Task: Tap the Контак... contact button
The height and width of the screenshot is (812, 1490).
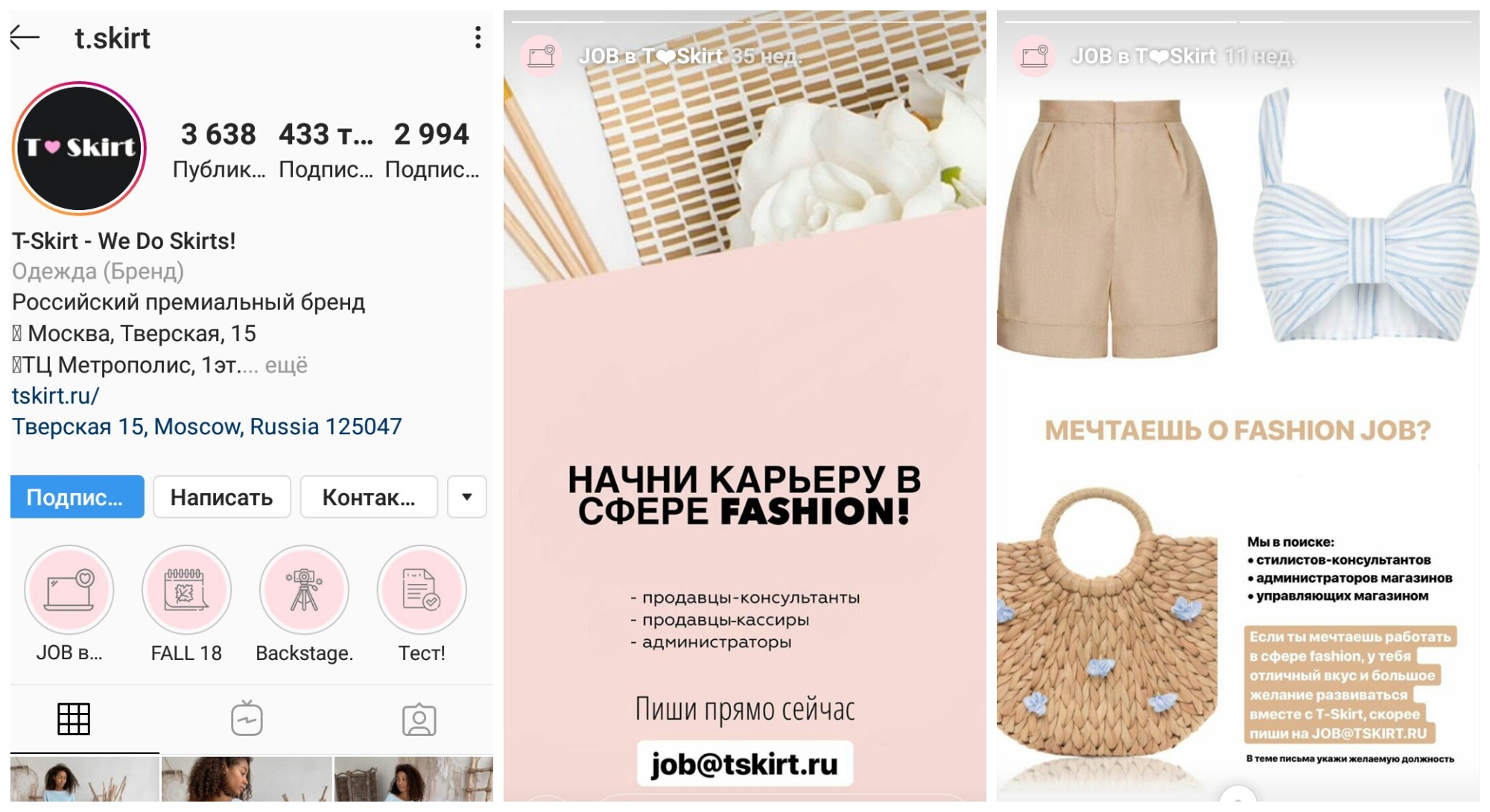Action: pos(369,497)
